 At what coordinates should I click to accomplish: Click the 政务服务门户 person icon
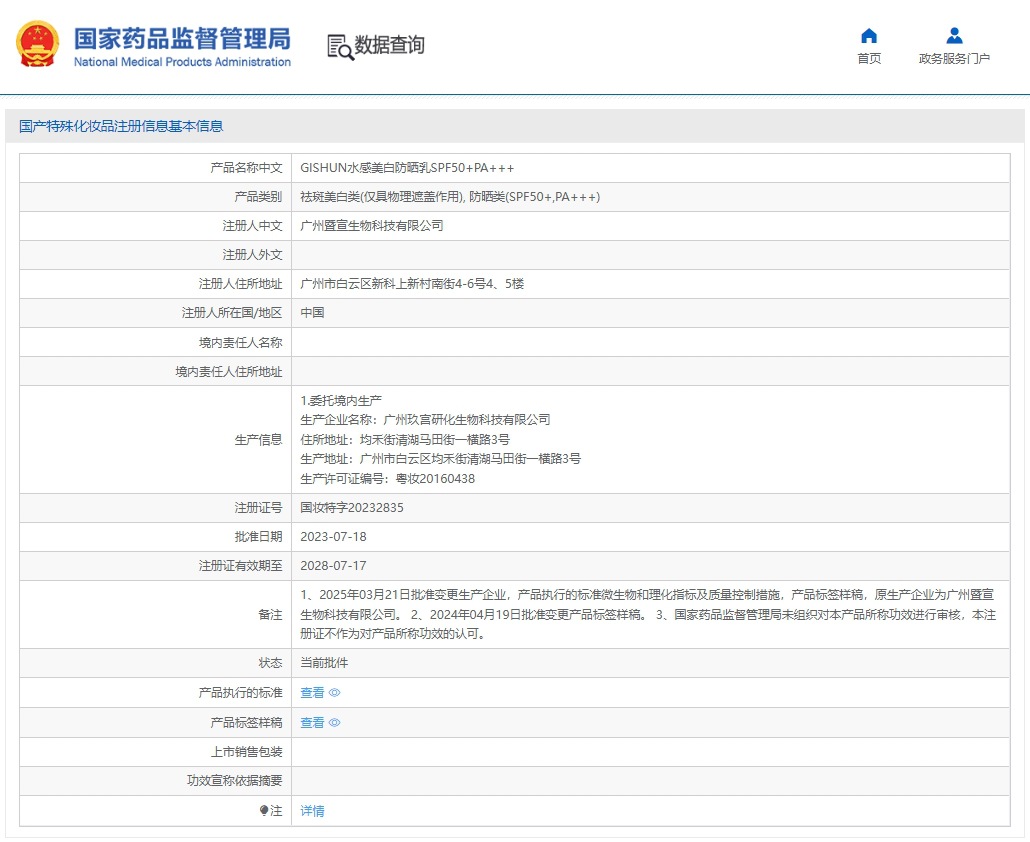point(954,36)
